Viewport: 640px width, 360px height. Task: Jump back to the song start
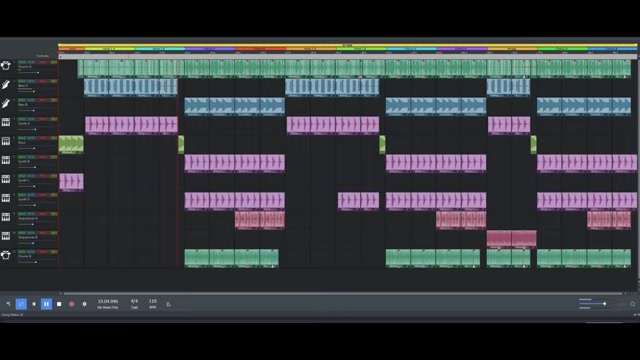(34, 304)
